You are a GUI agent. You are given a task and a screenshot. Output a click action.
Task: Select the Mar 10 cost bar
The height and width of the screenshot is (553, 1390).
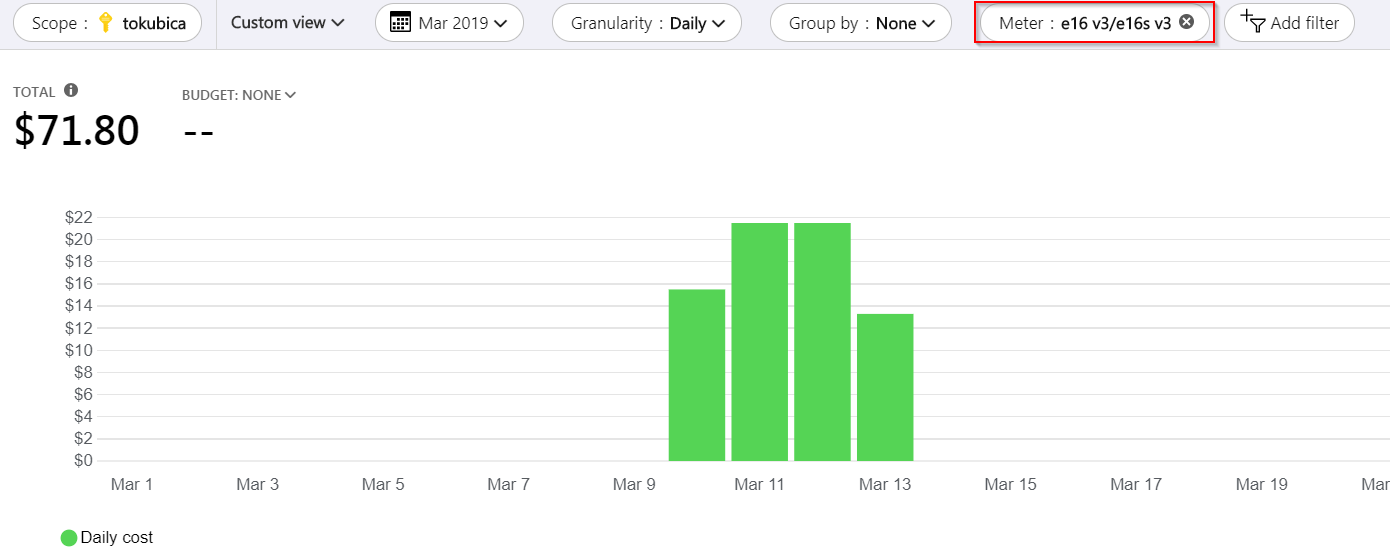coord(697,375)
